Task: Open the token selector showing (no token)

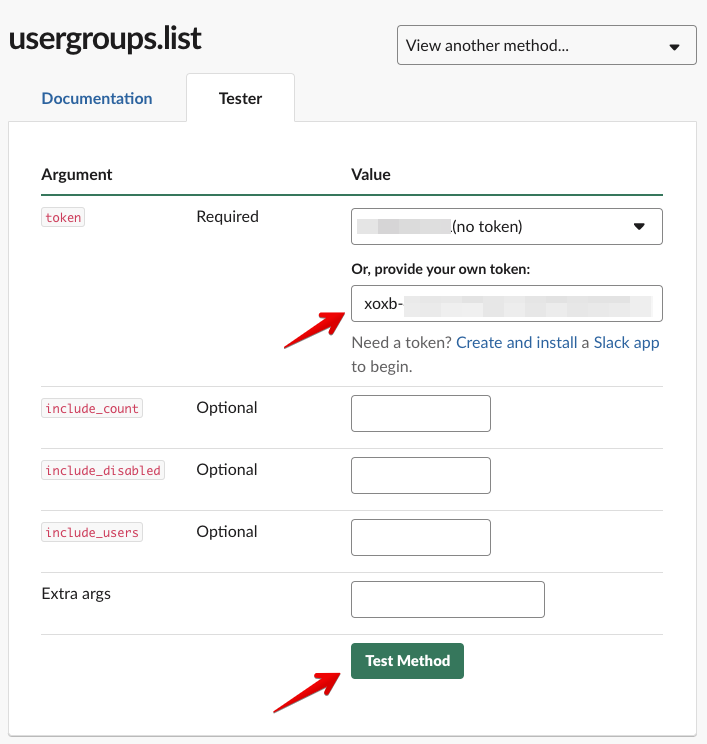Action: [507, 226]
